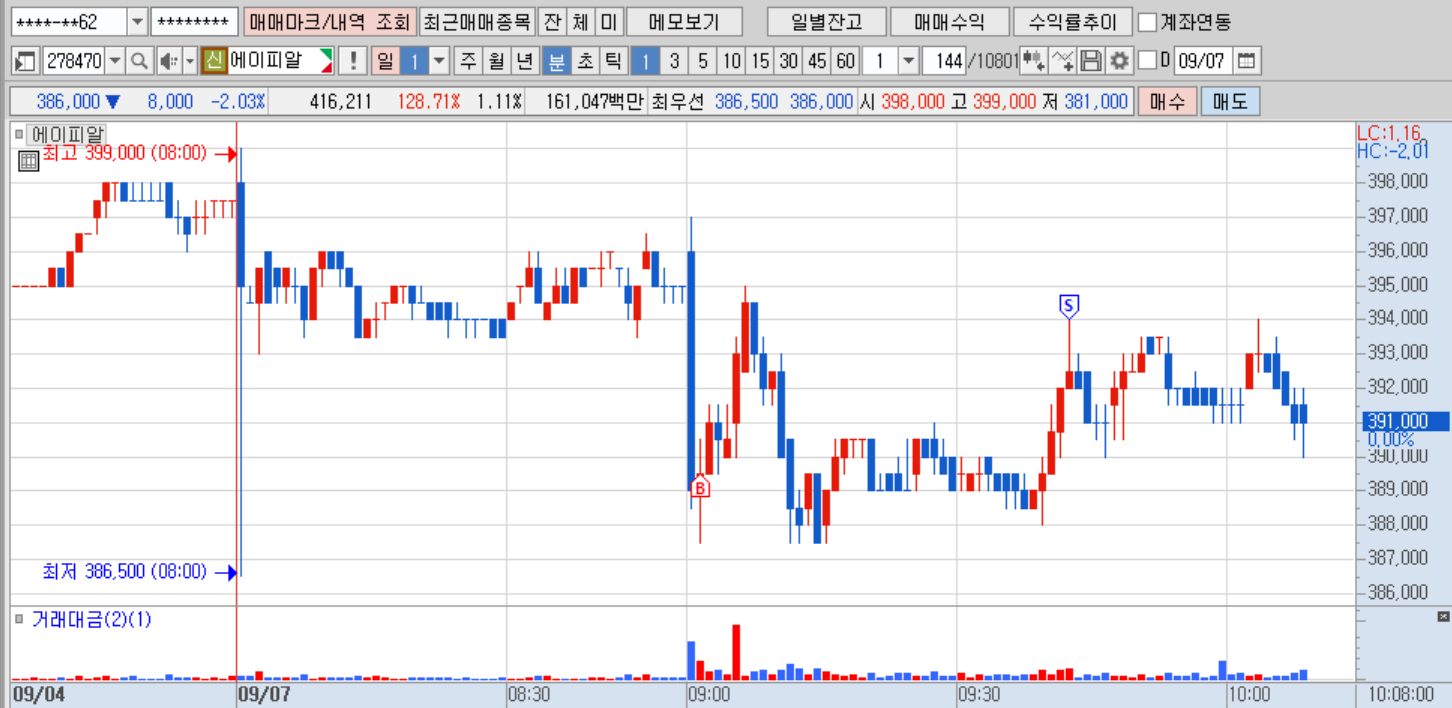Image resolution: width=1452 pixels, height=708 pixels.
Task: Click the grid table icon on chart
Action: [x=28, y=159]
